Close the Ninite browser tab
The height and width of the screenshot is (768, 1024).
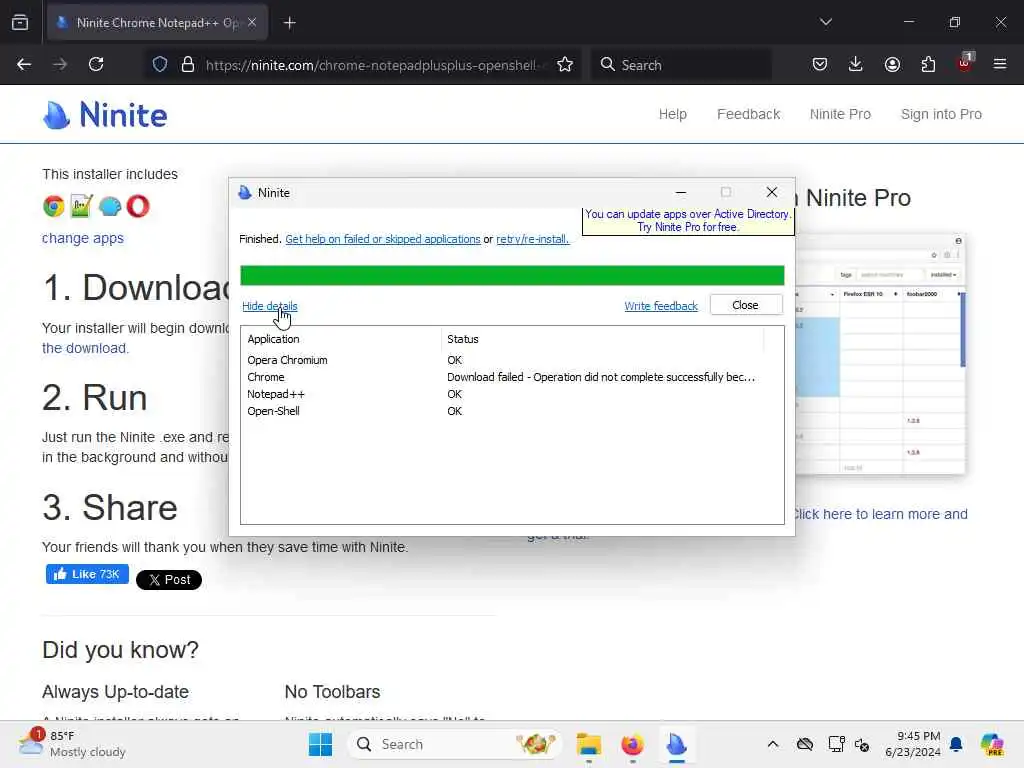pos(252,23)
